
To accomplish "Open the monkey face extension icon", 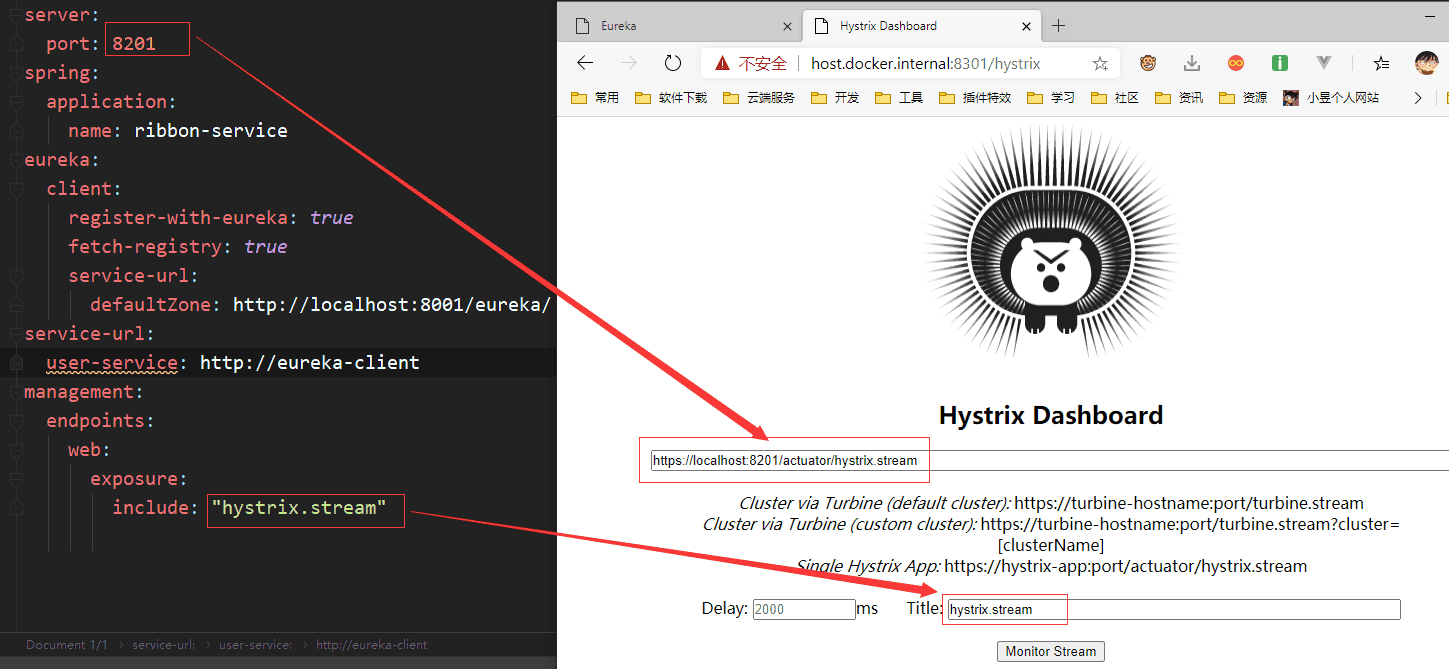I will 1148,63.
